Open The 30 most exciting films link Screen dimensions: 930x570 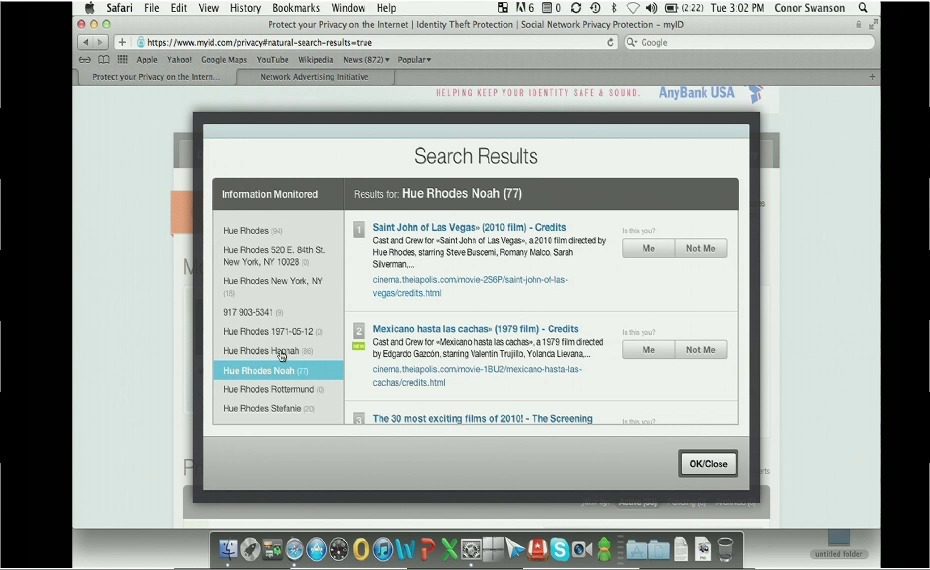point(482,418)
